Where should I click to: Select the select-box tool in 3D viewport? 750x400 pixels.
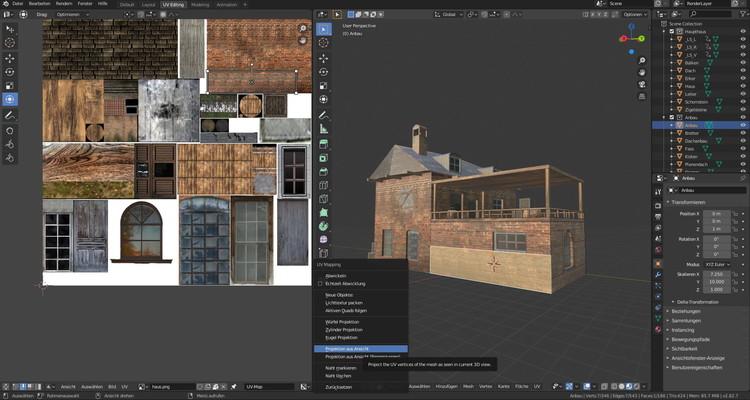click(323, 29)
